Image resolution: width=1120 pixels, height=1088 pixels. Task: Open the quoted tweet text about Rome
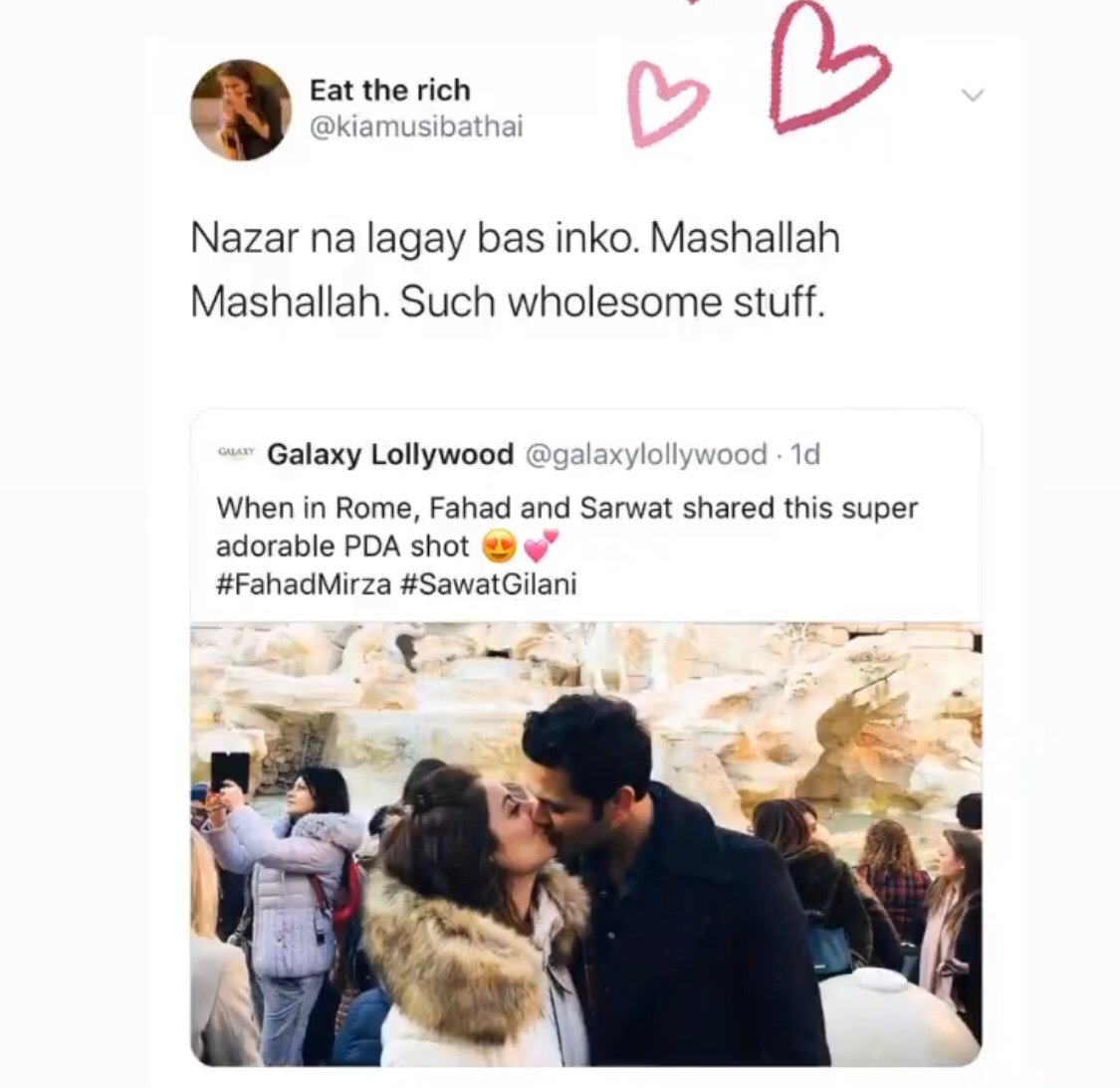(x=566, y=528)
